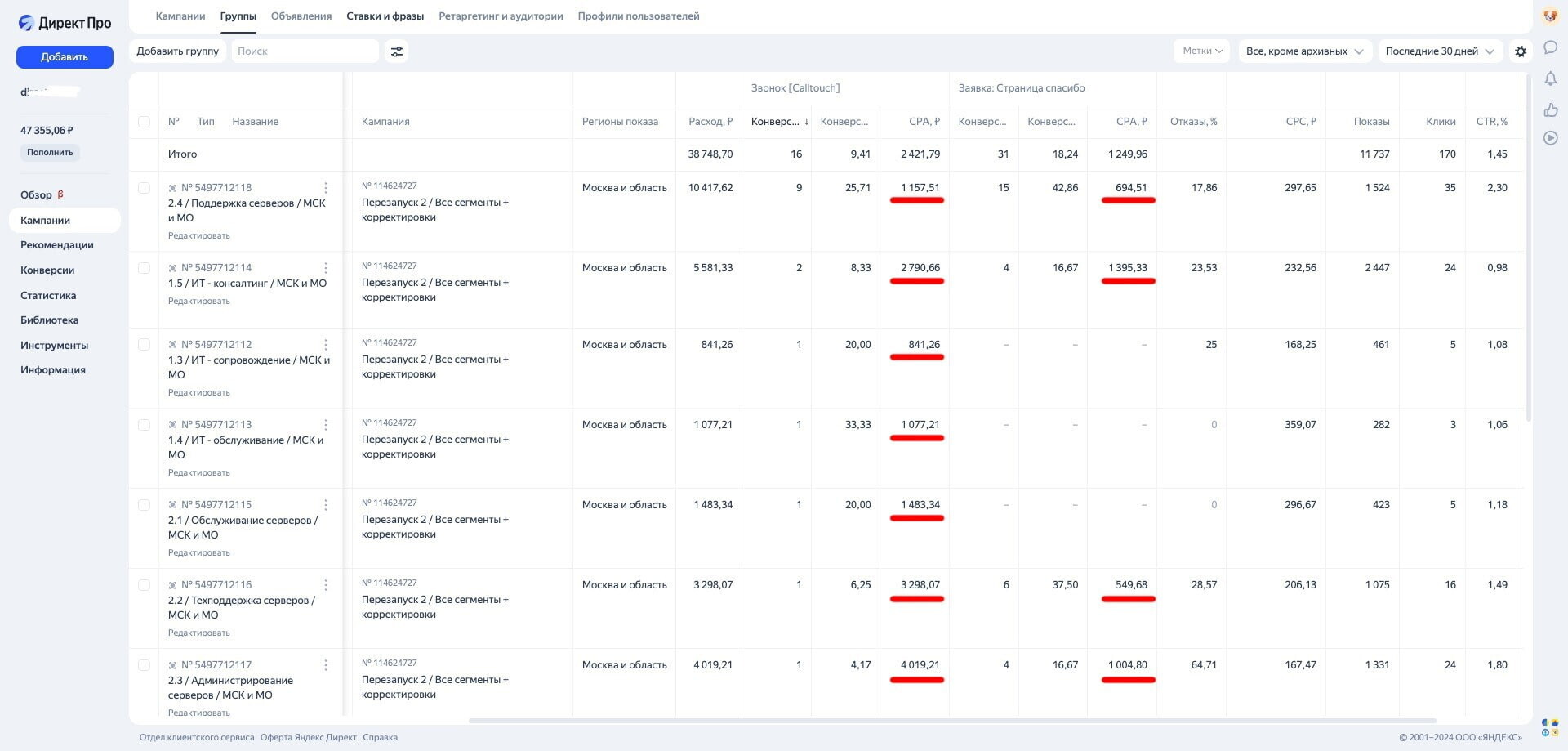This screenshot has width=1568, height=751.
Task: Open the Все, кроме архивных filter dropdown
Action: 1304,51
